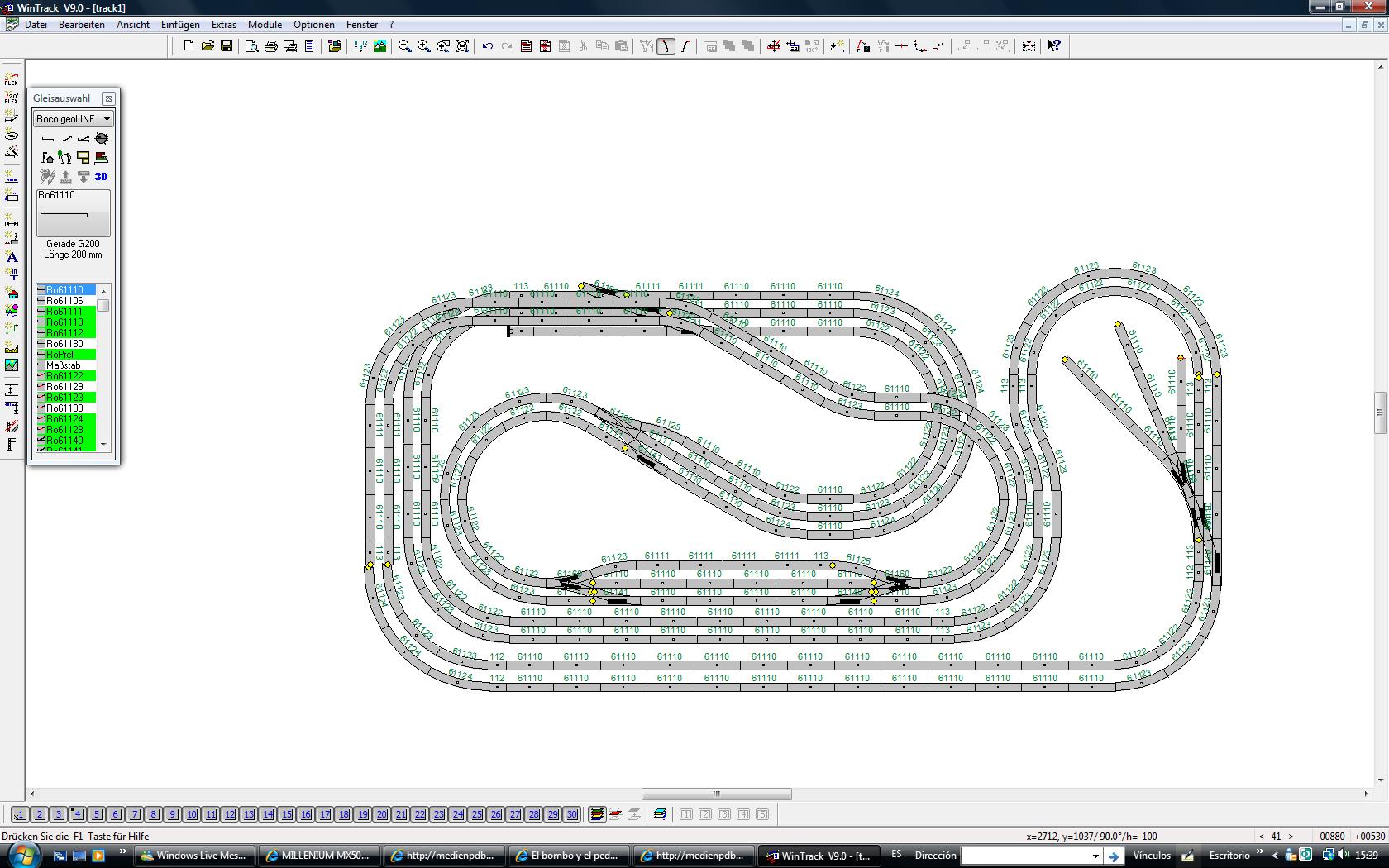Toggle layer 10 button in bottom bar
The height and width of the screenshot is (868, 1389).
click(192, 814)
